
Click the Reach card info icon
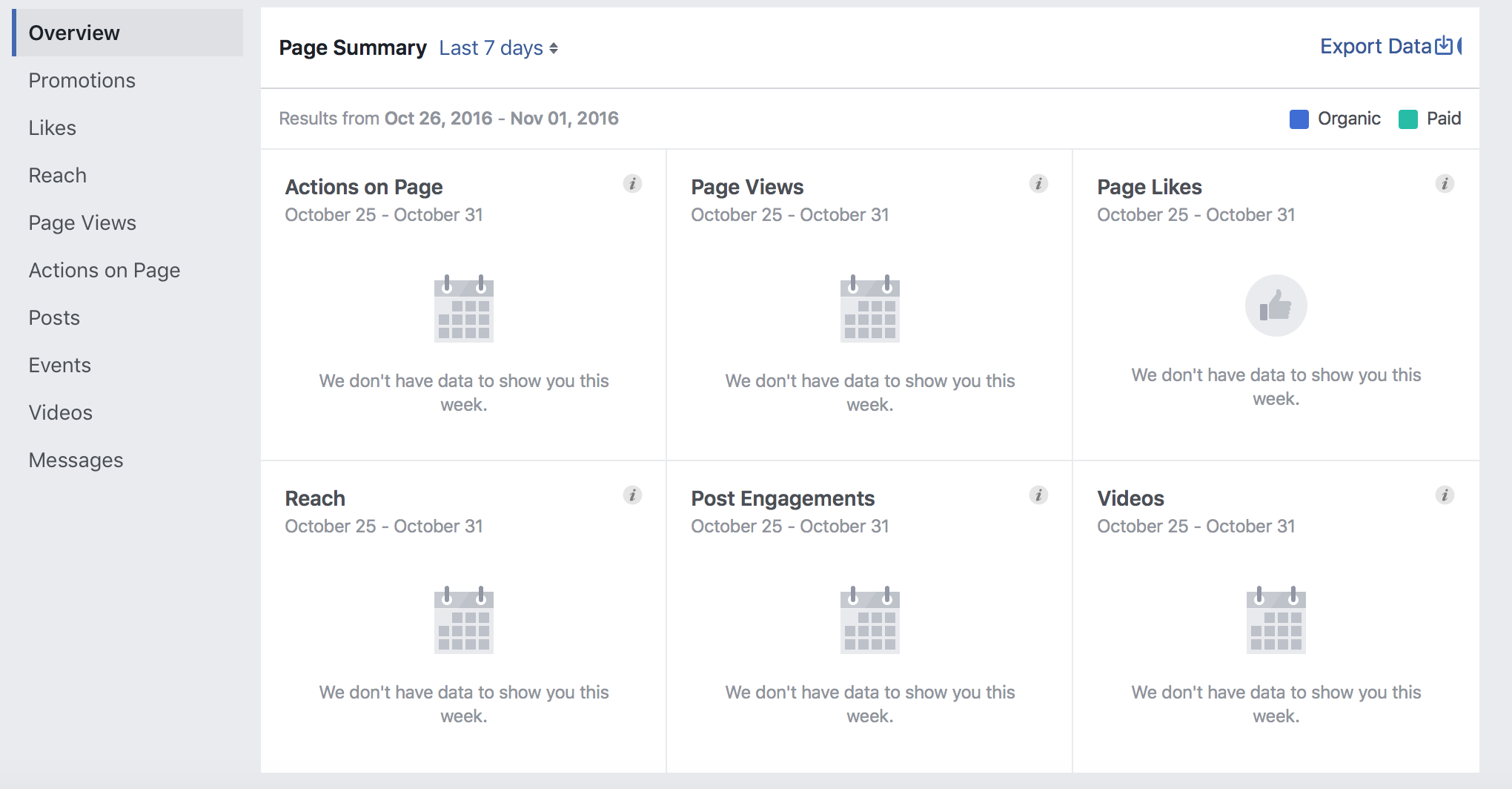click(633, 495)
